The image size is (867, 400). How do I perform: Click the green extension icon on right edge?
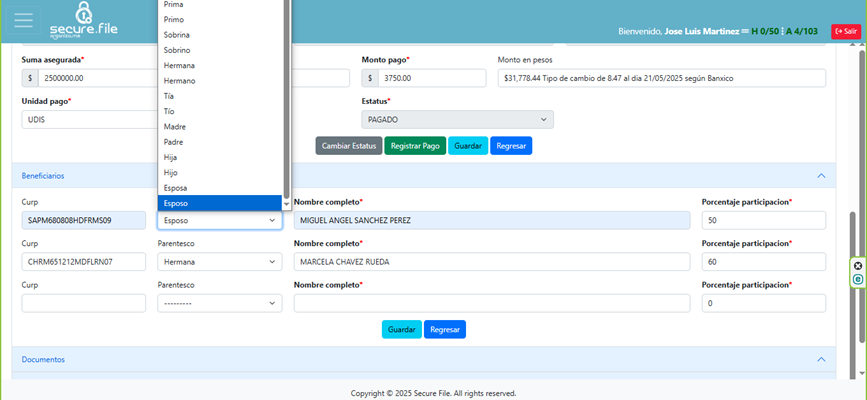pyautogui.click(x=857, y=280)
